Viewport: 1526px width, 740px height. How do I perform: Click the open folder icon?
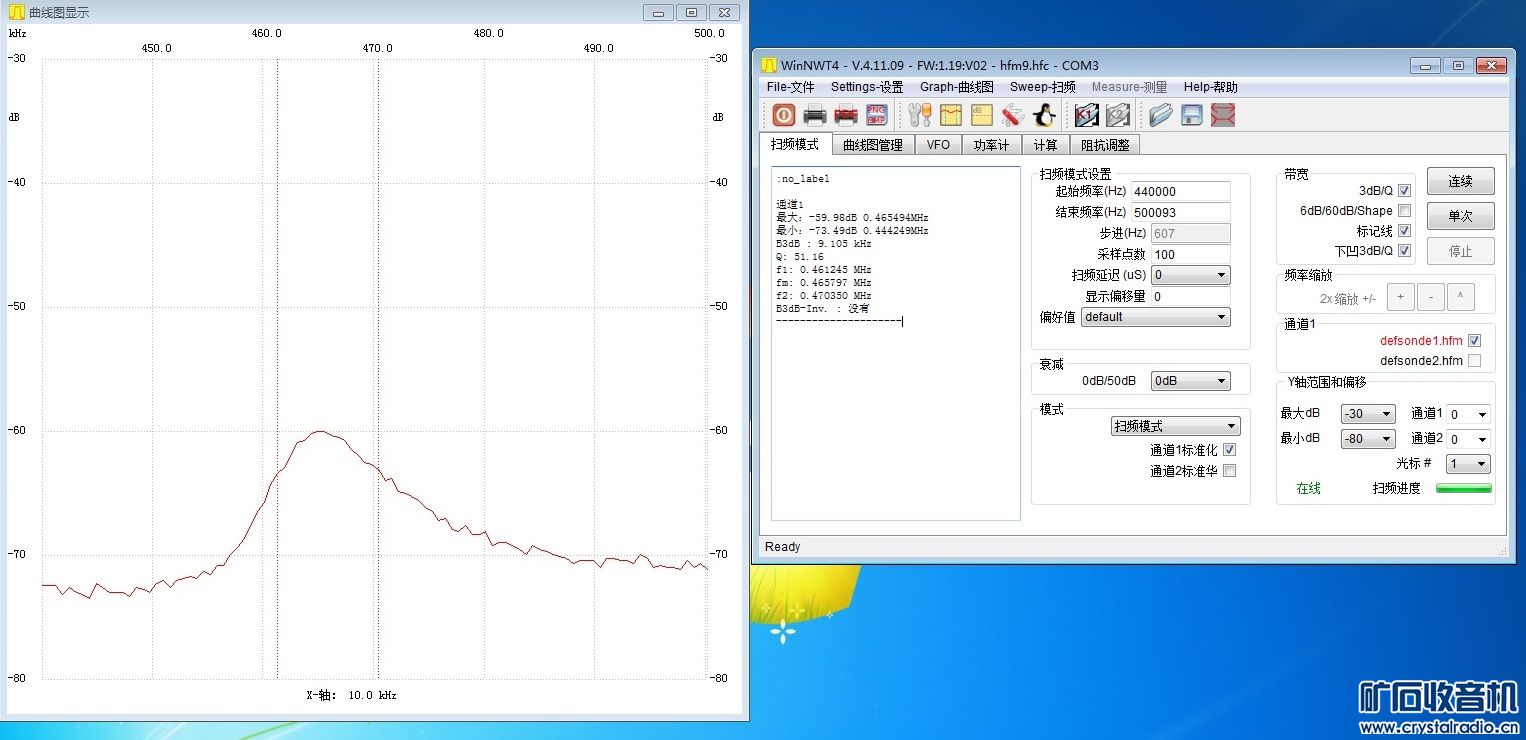pos(1160,115)
